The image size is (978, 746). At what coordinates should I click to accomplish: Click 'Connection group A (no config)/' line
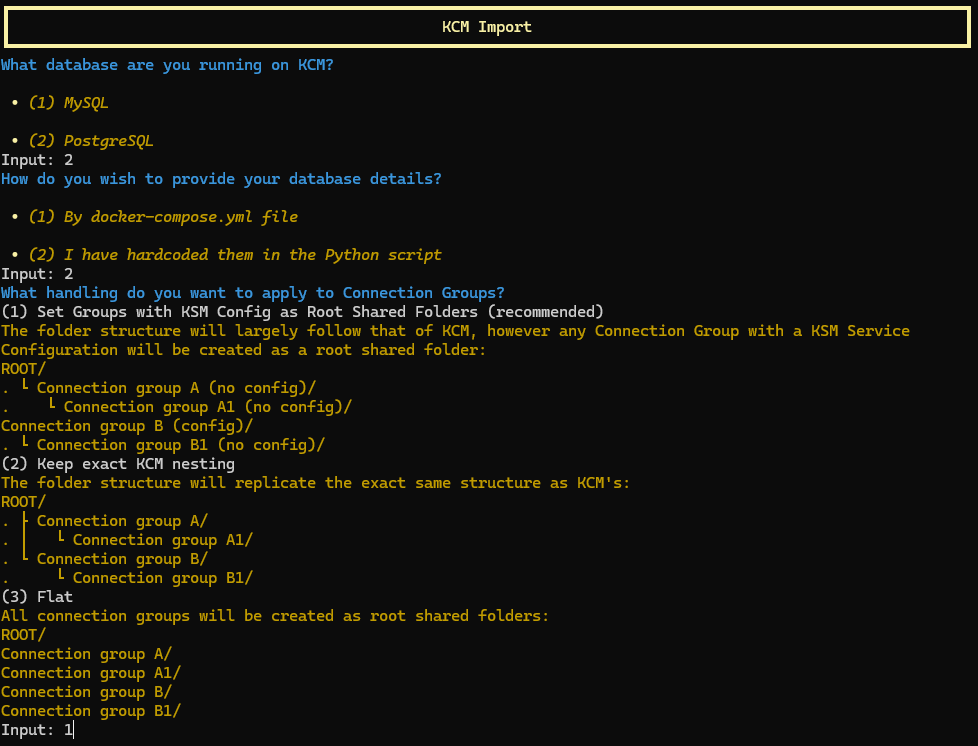coord(177,388)
